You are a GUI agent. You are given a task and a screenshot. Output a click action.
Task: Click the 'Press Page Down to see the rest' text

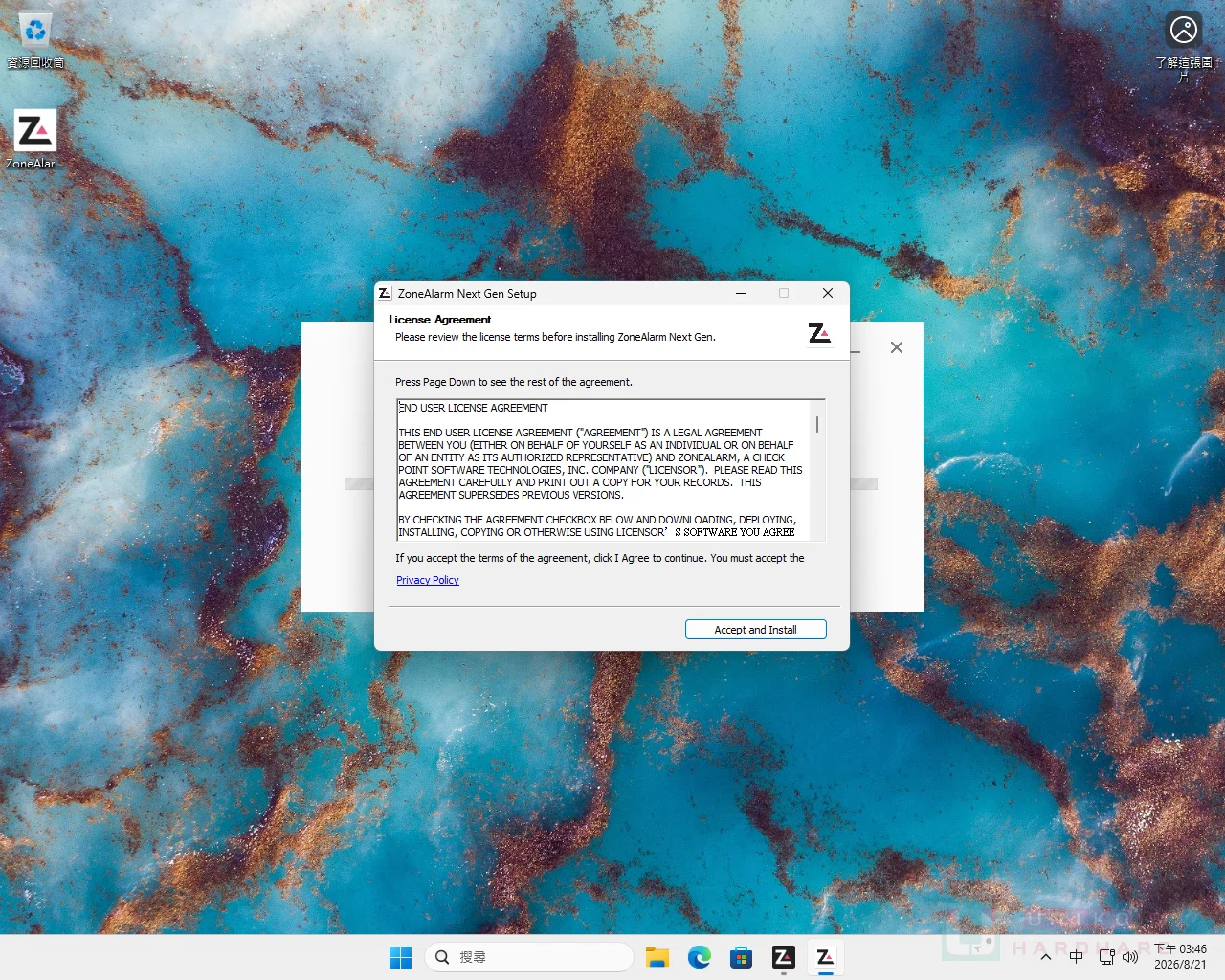tap(514, 382)
